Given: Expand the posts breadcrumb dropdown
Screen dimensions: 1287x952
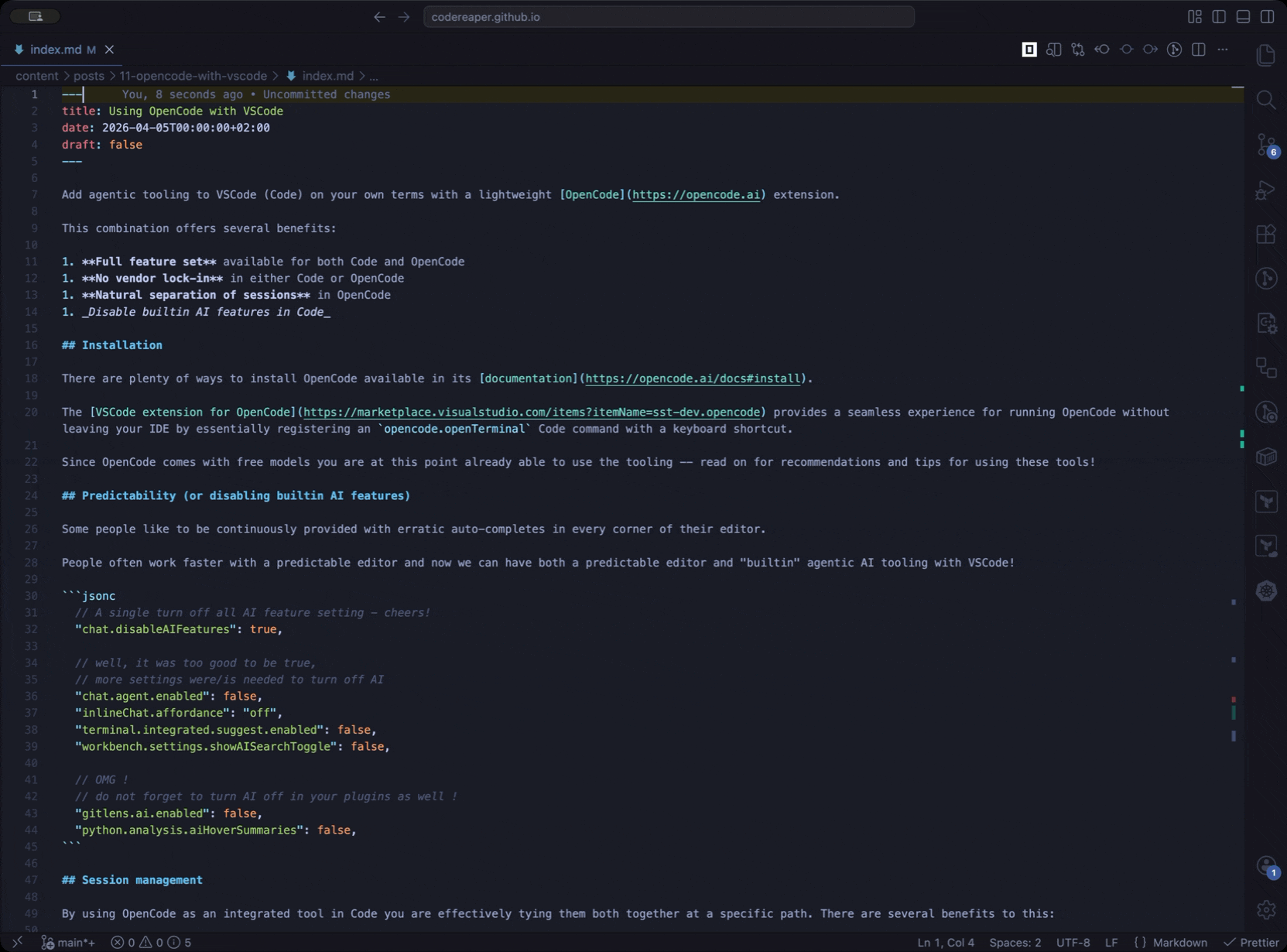Looking at the screenshot, I should pyautogui.click(x=88, y=76).
